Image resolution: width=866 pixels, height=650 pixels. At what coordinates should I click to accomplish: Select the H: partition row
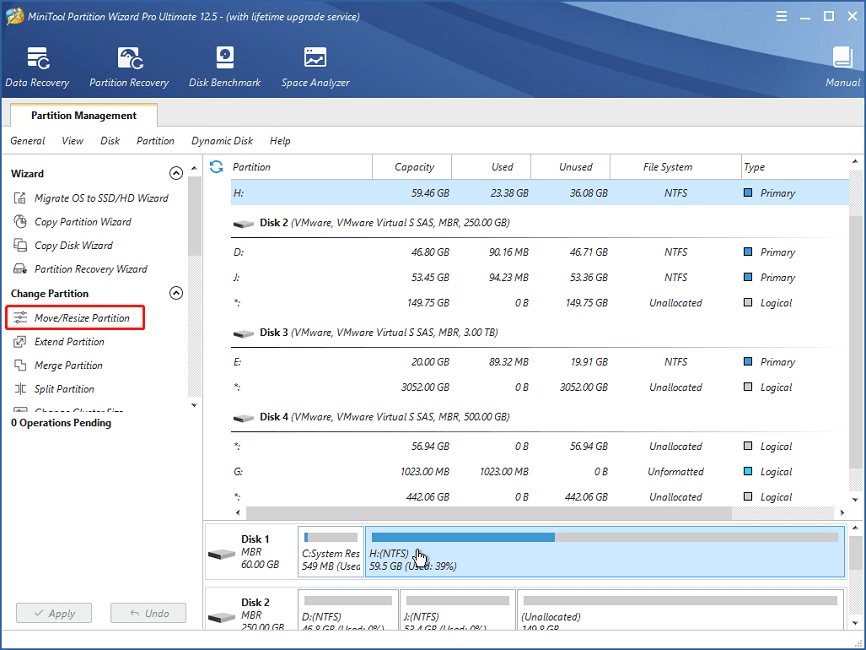pyautogui.click(x=540, y=193)
